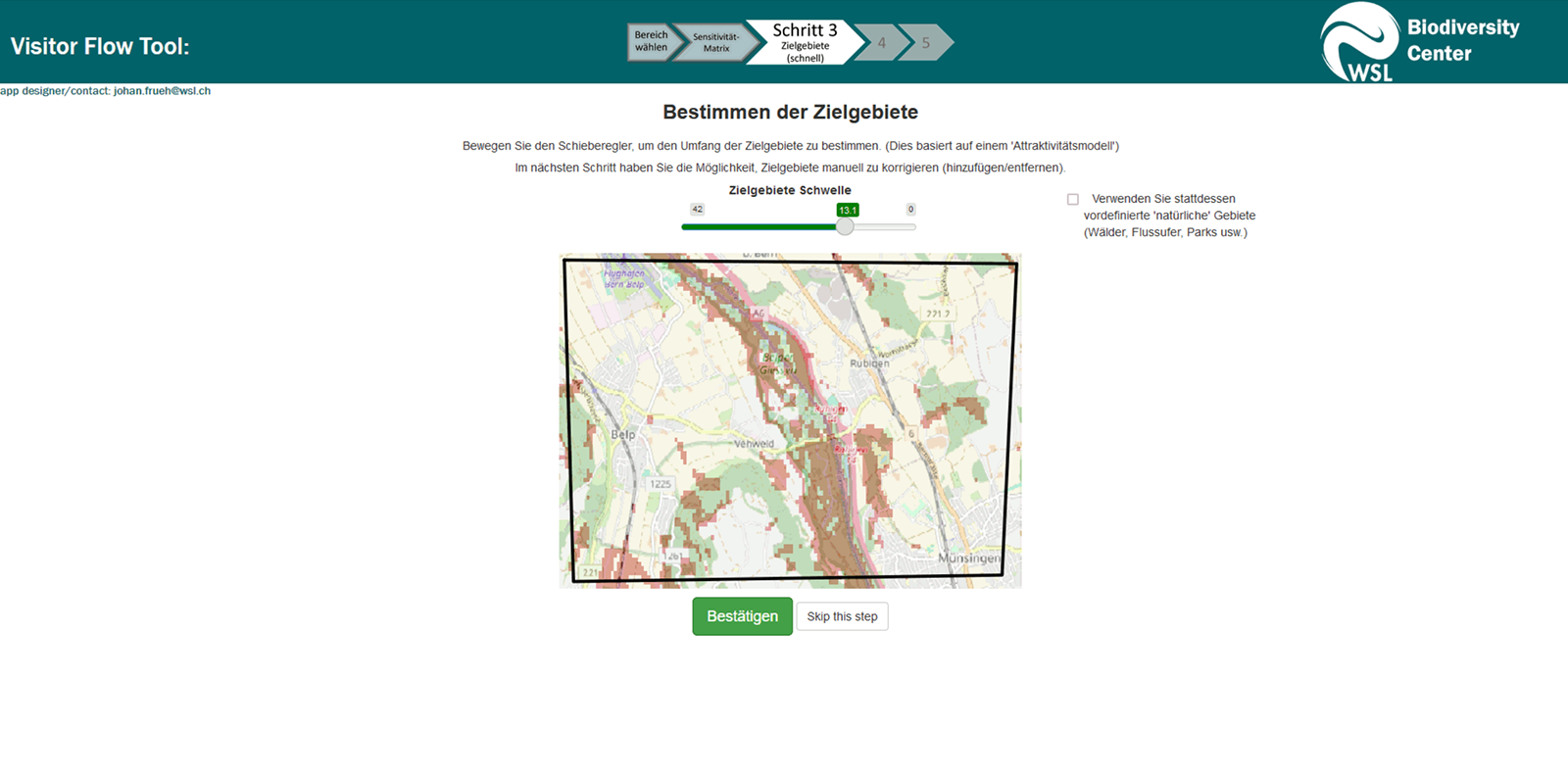Image resolution: width=1568 pixels, height=777 pixels.
Task: Jump to step 5 arrow
Action: pos(925,43)
